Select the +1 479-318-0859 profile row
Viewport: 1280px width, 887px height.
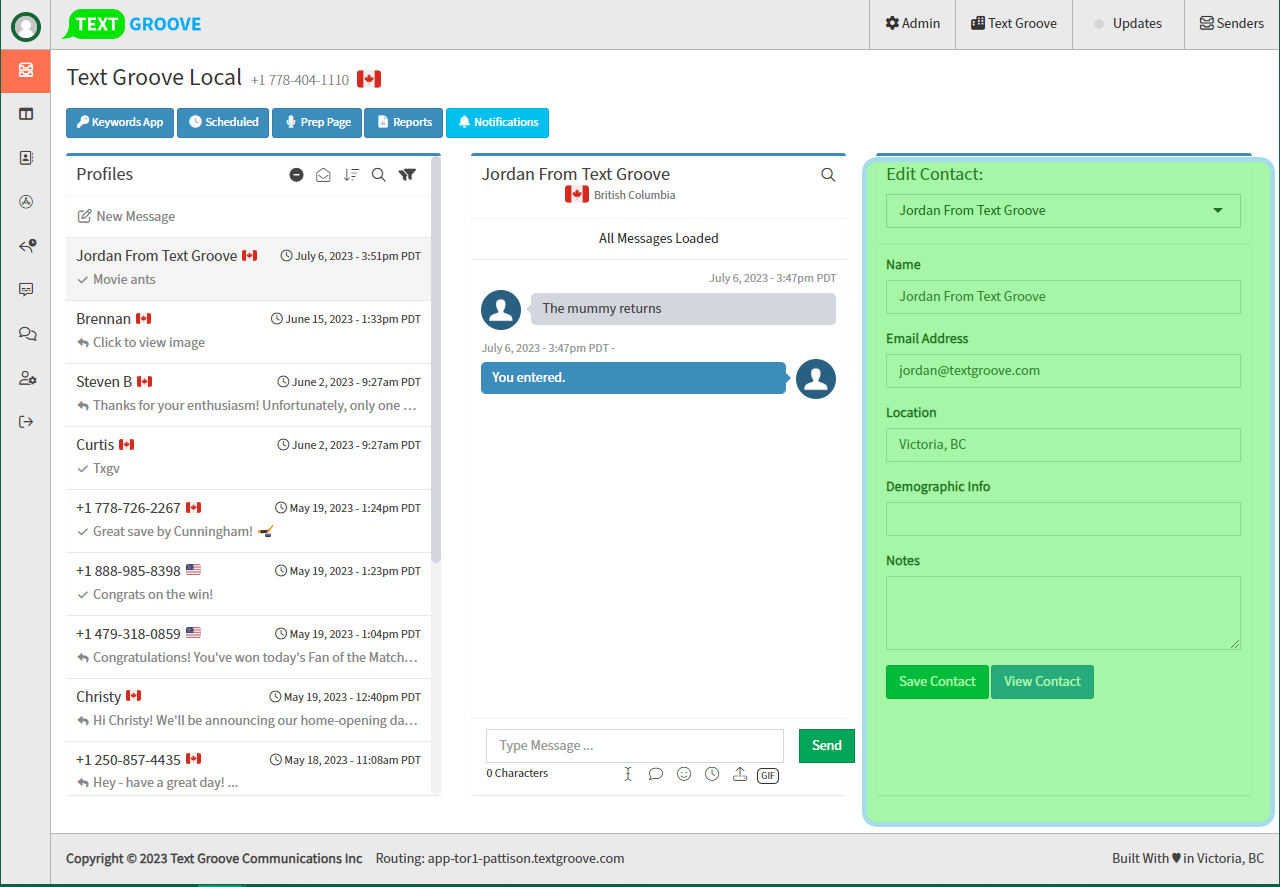(248, 646)
